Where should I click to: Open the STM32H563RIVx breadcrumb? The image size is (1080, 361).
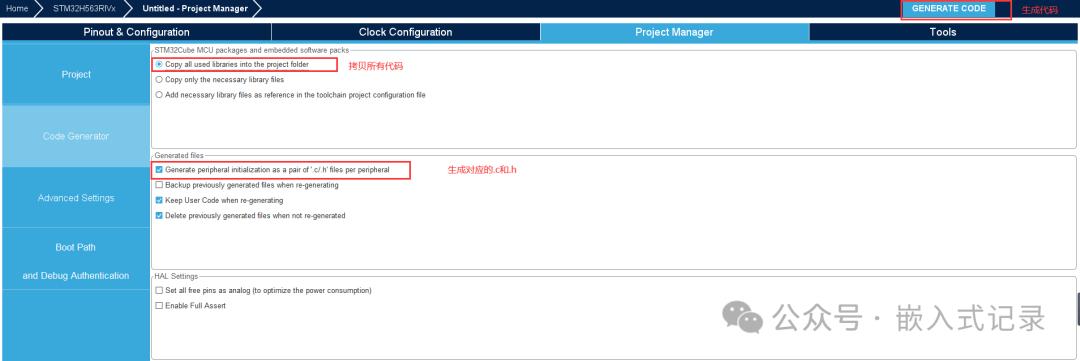(x=84, y=9)
